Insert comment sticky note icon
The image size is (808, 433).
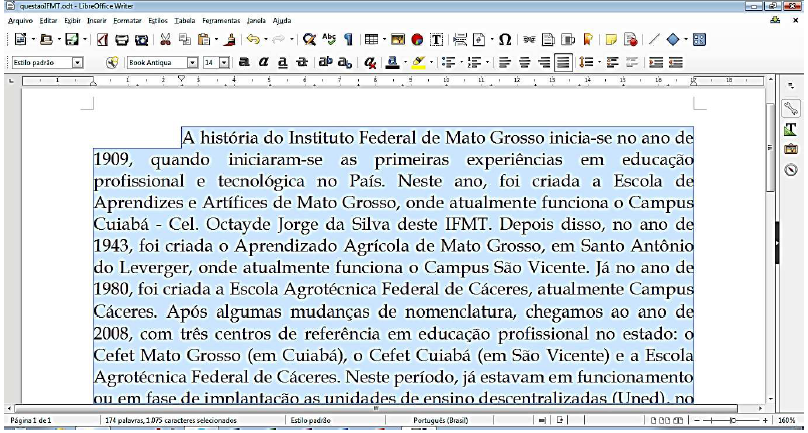[611, 40]
